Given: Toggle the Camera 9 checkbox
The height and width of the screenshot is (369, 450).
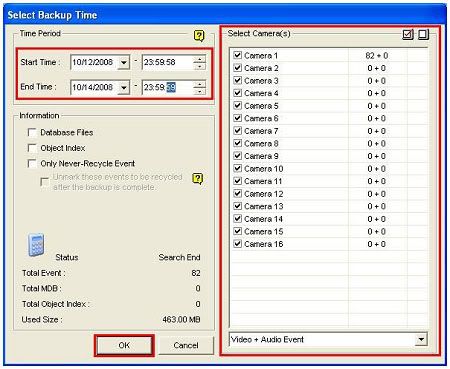Looking at the screenshot, I should 237,156.
